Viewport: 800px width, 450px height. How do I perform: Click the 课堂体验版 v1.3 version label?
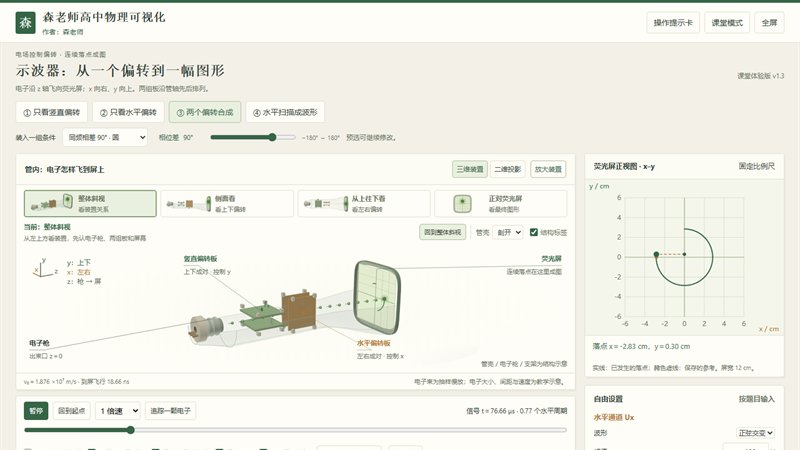pos(761,76)
